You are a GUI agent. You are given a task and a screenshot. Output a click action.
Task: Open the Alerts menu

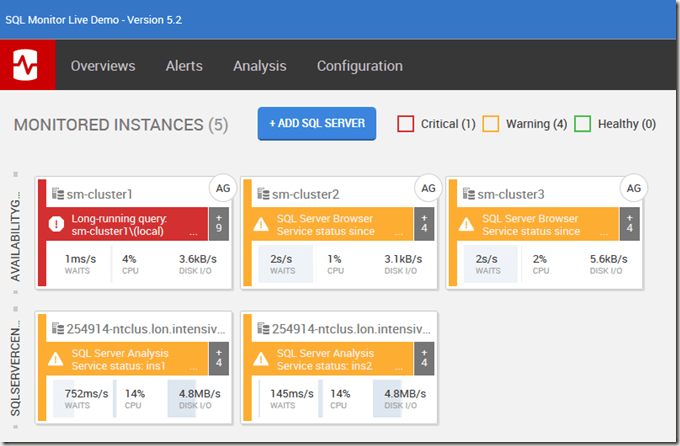[x=184, y=66]
